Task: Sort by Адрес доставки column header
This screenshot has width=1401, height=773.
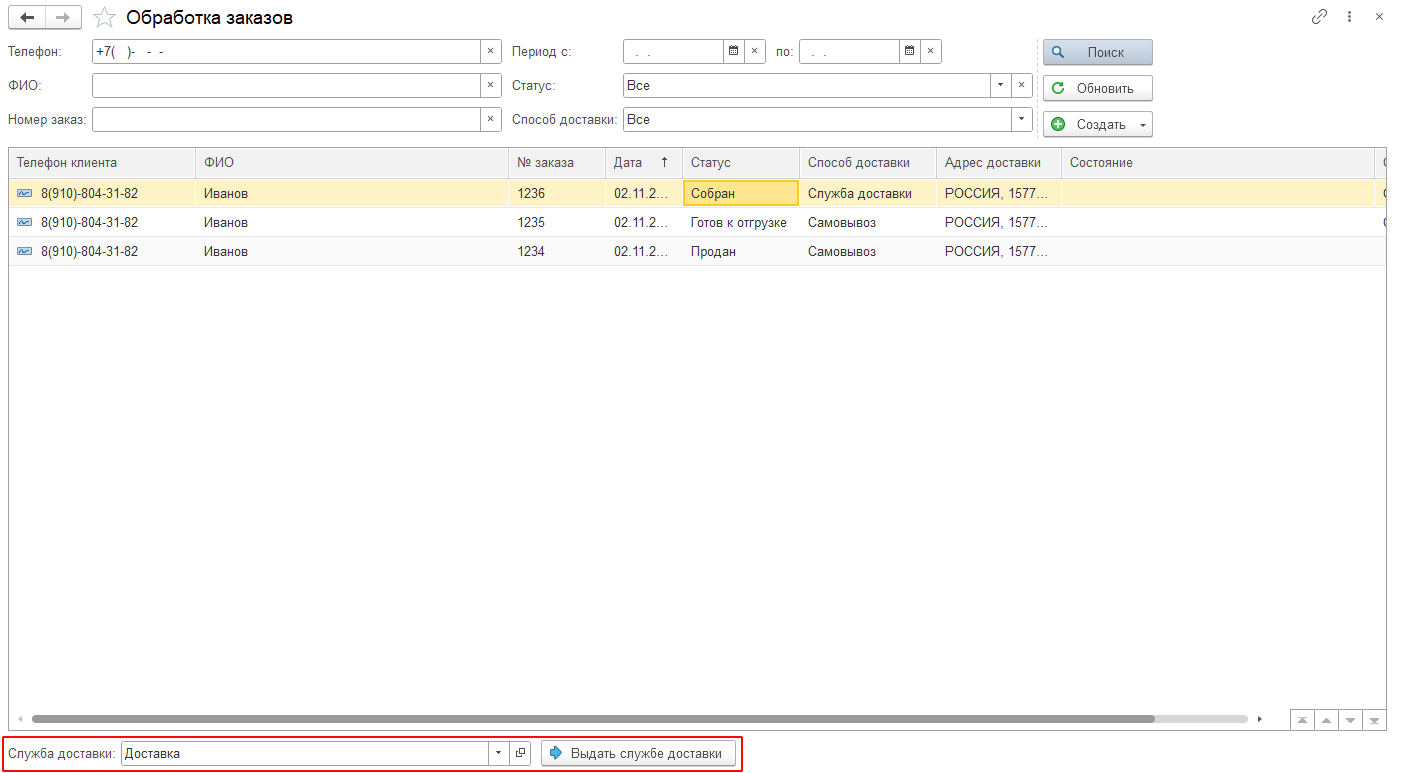Action: coord(999,162)
